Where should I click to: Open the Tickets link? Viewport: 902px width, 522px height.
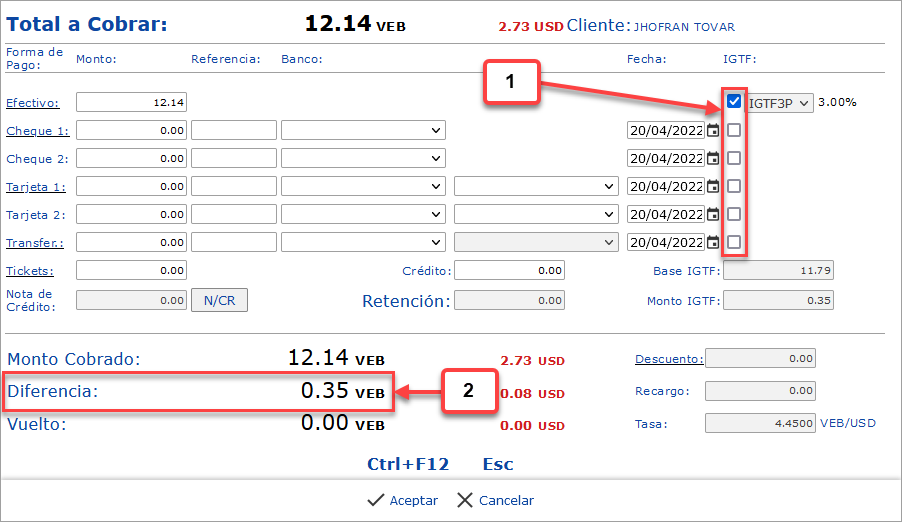(30, 270)
